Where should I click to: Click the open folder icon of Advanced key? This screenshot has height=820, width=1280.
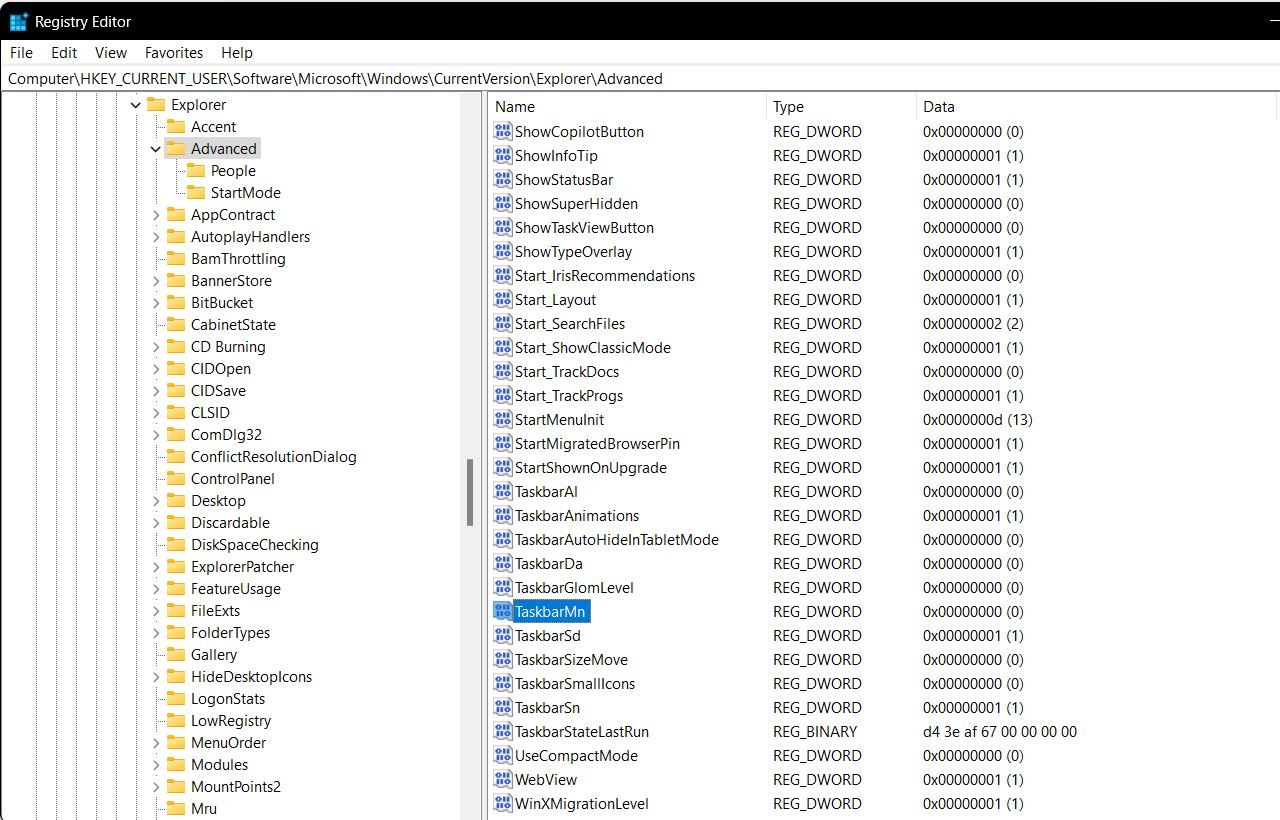(x=176, y=148)
